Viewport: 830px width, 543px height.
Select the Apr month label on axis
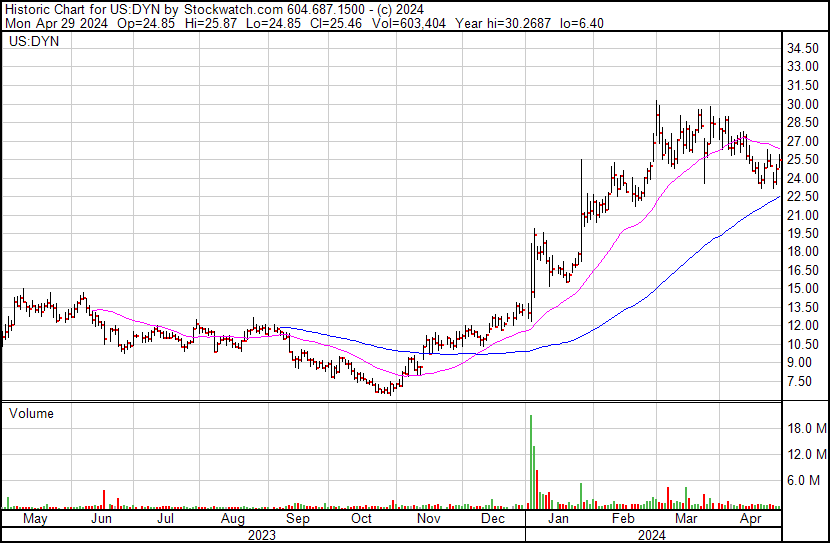click(x=751, y=519)
